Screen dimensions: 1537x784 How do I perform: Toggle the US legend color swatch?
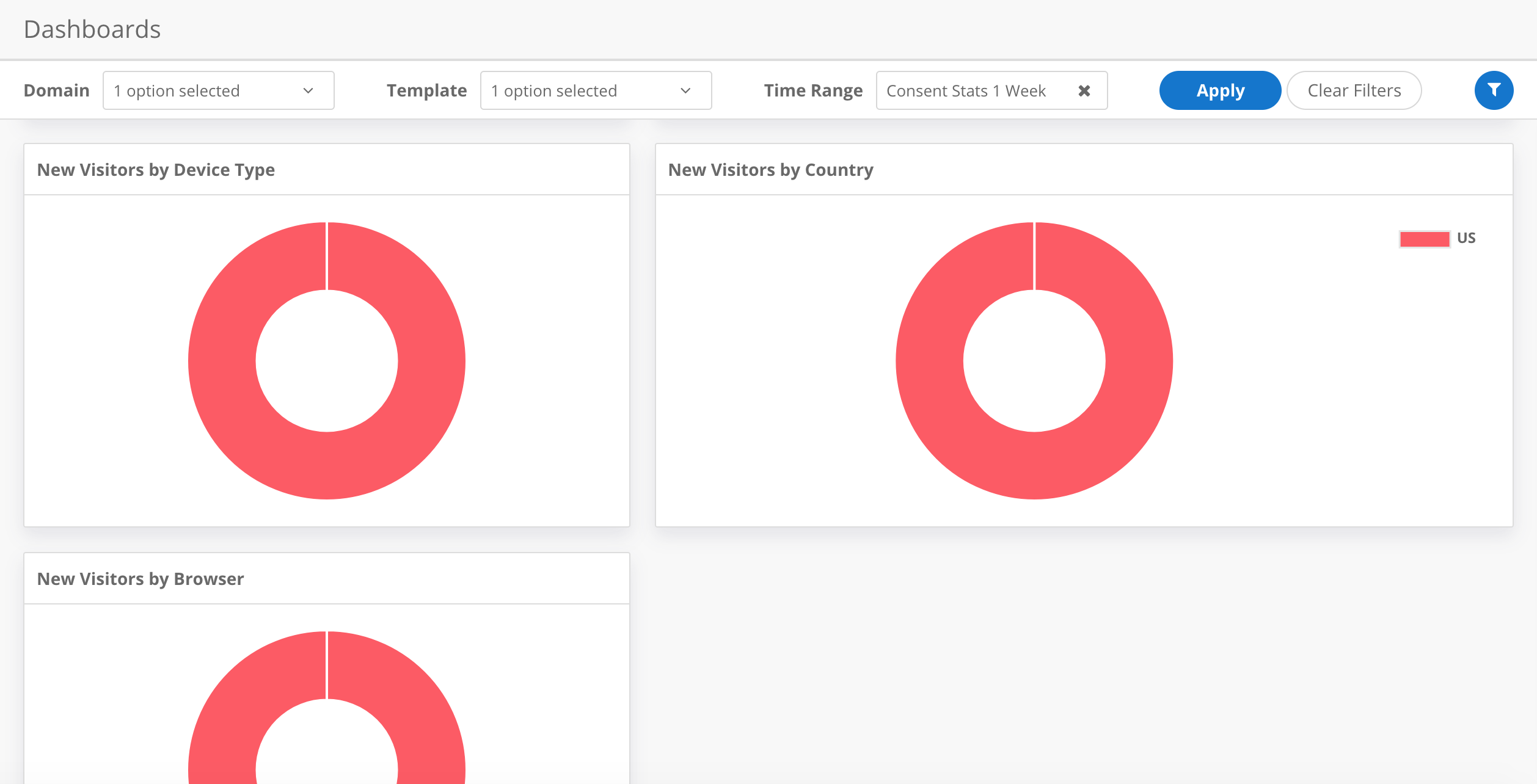1425,239
